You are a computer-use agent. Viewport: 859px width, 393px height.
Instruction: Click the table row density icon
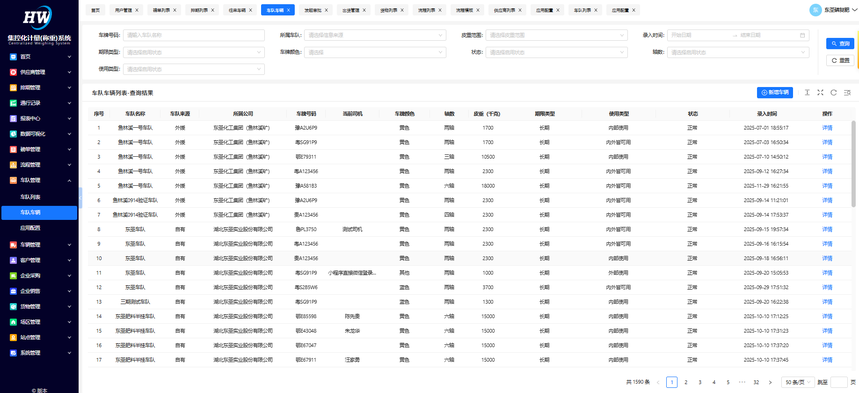coord(807,93)
